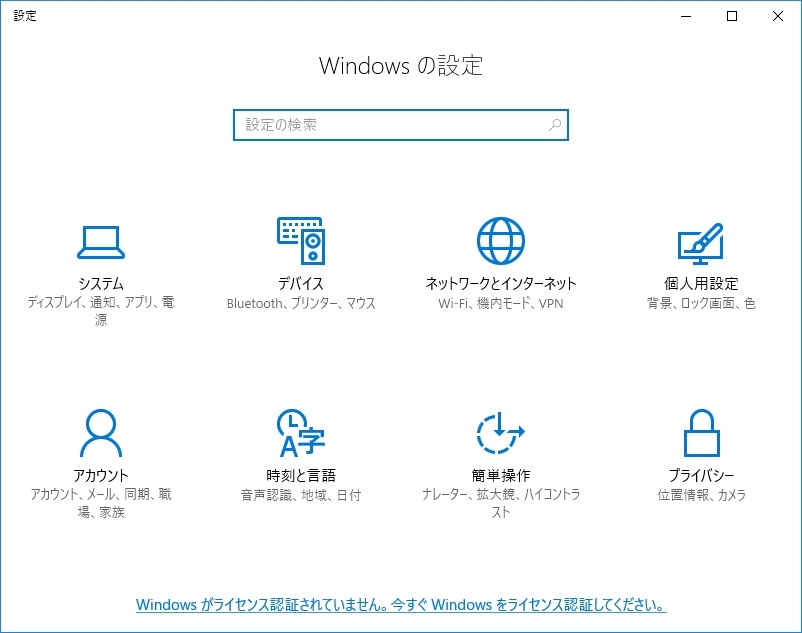Open the ネットワークとインターネット globe icon
This screenshot has width=802, height=633.
coord(501,241)
